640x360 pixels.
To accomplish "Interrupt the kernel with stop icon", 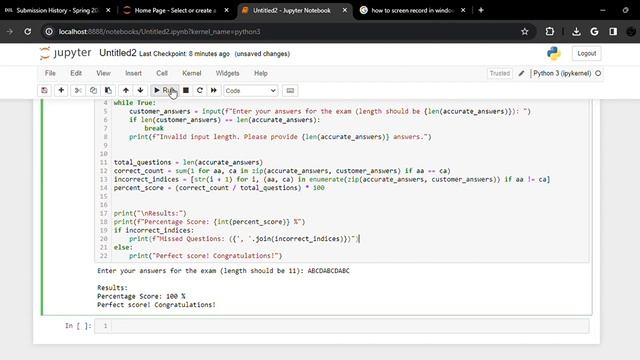I will point(186,90).
